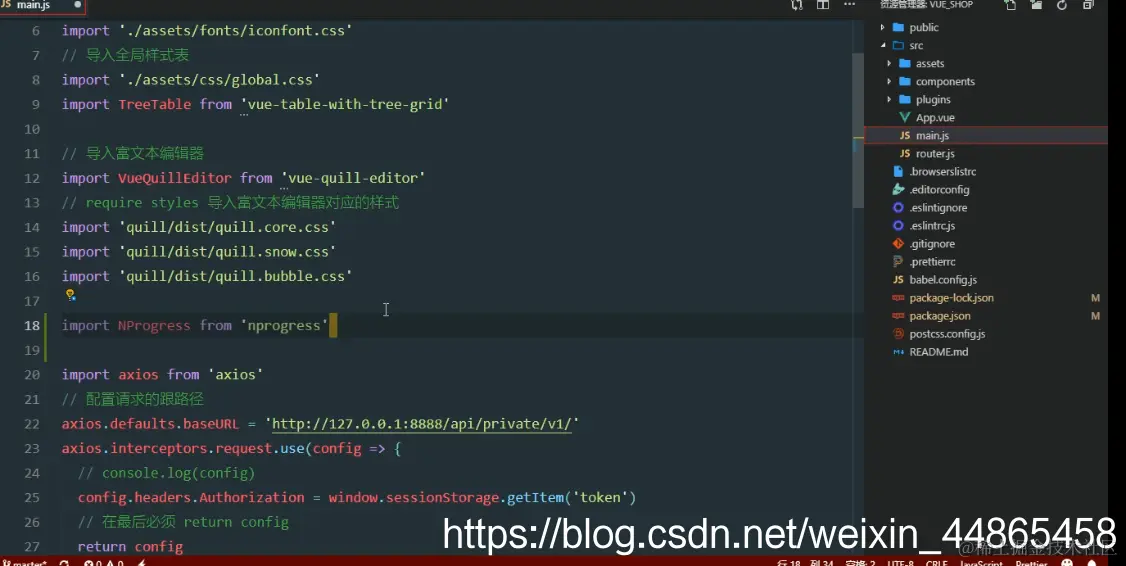Click the npm icon beside package-lock.json
1126x566 pixels.
pyautogui.click(x=898, y=297)
